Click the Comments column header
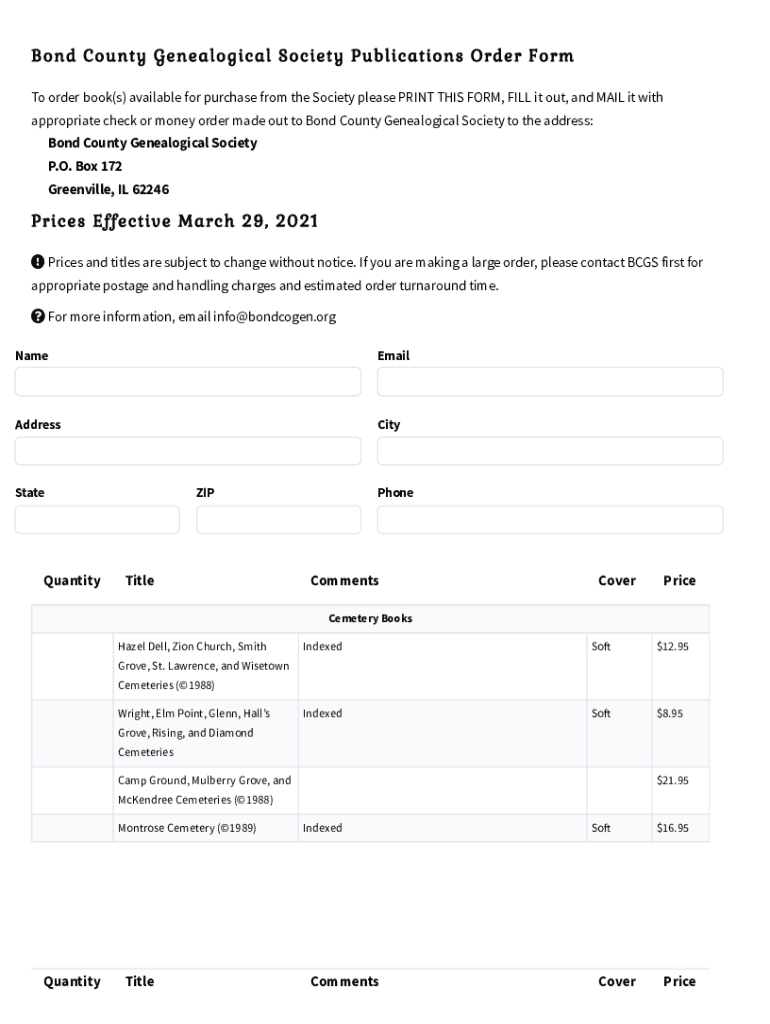Screen dimensions: 770x1024 click(x=344, y=580)
